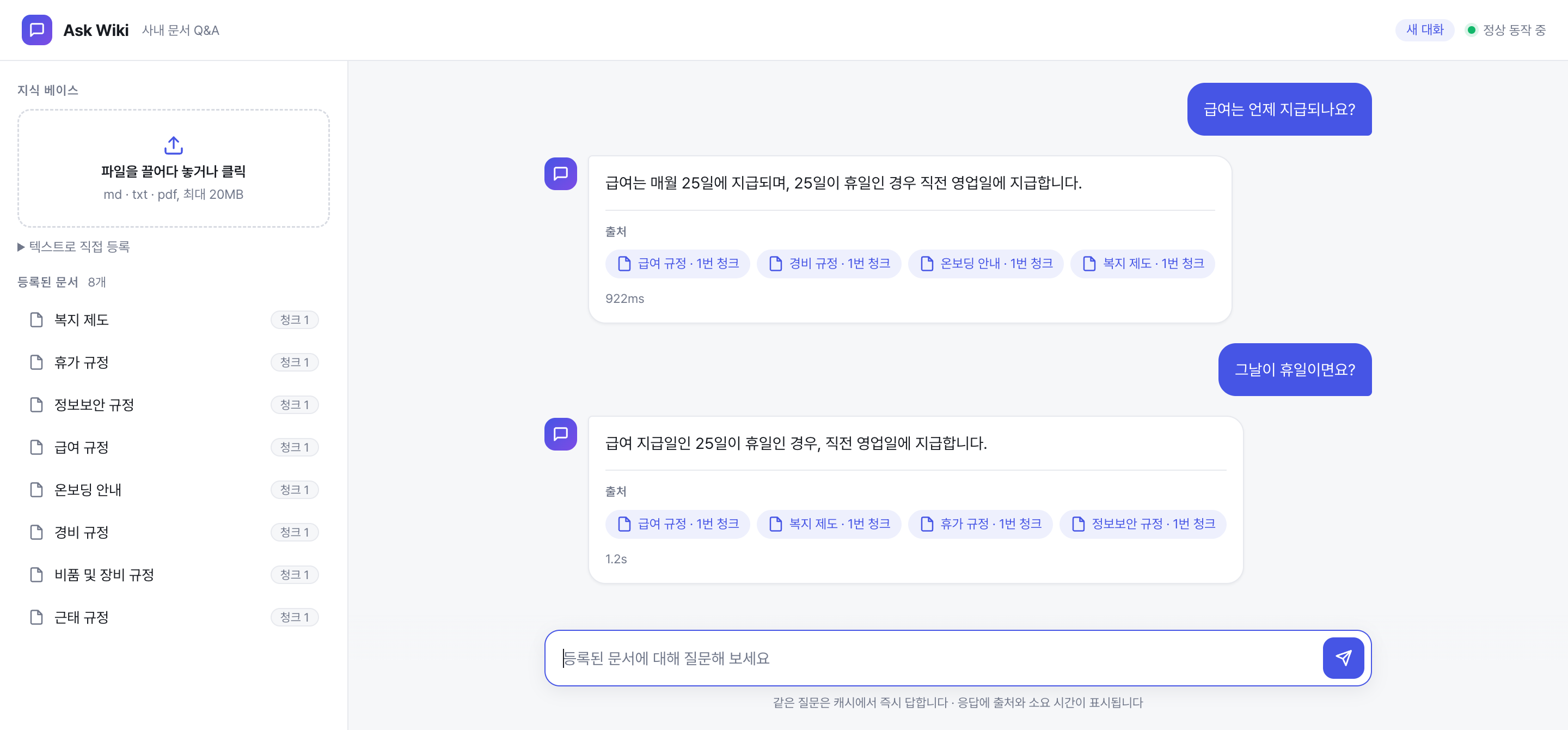Click document icon in second answer's 휴가 규정 chip
The width and height of the screenshot is (1568, 730).
pos(927,524)
